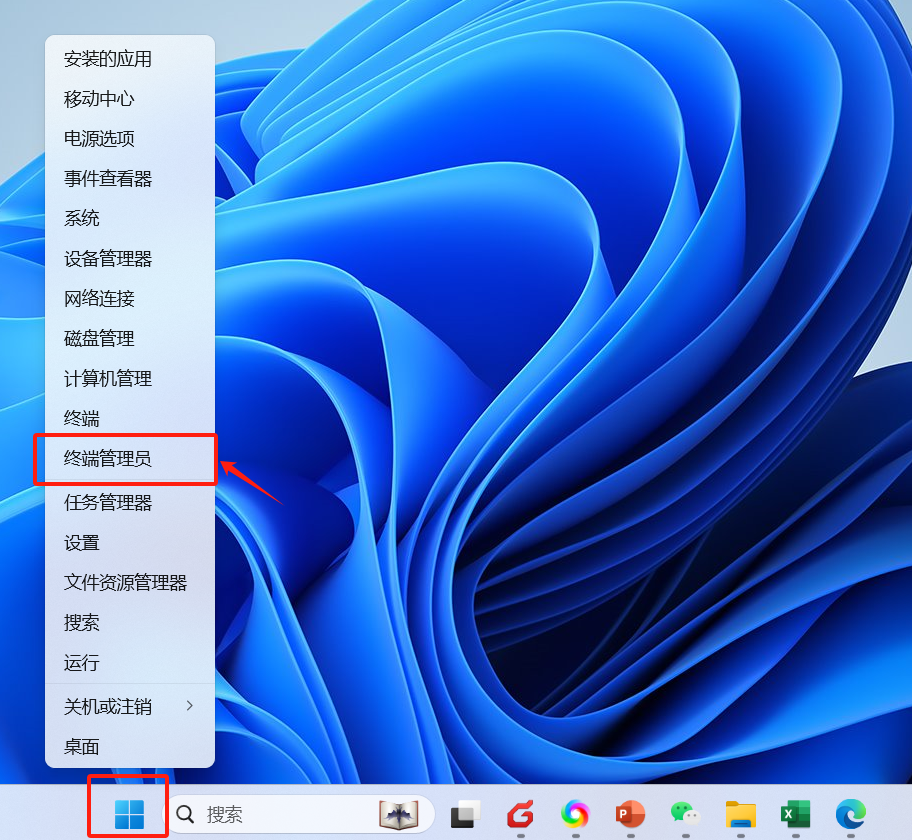The image size is (912, 840).
Task: Open 事件查看器 from the menu
Action: (130, 179)
